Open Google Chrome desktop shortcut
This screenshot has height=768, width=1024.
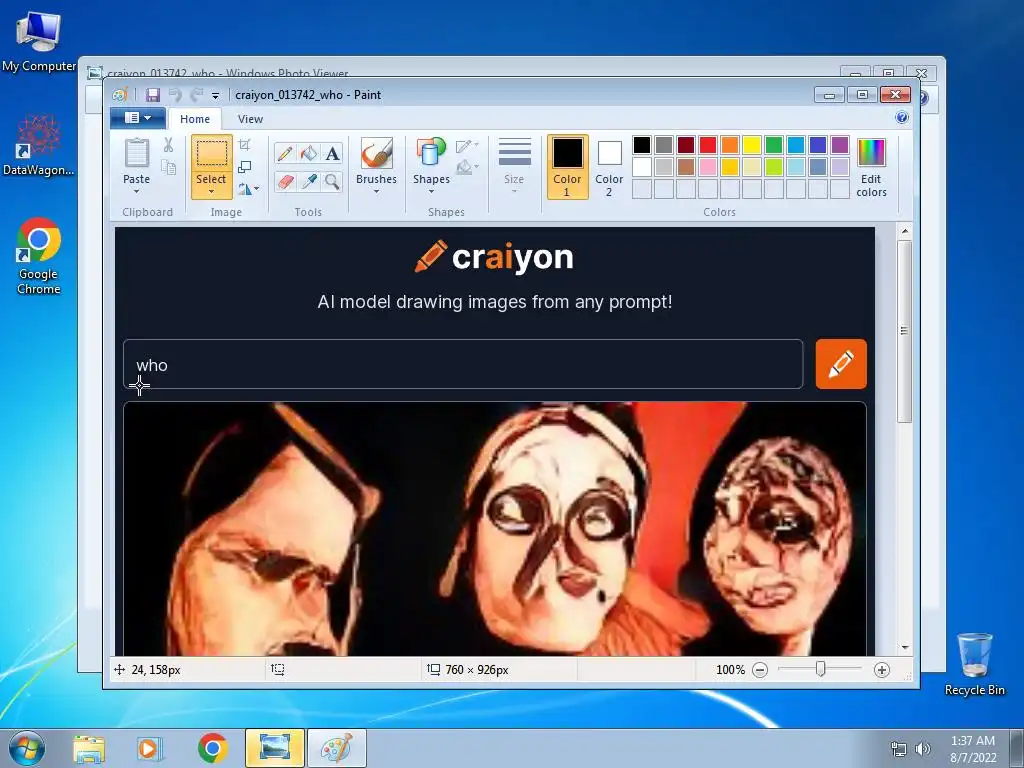39,256
